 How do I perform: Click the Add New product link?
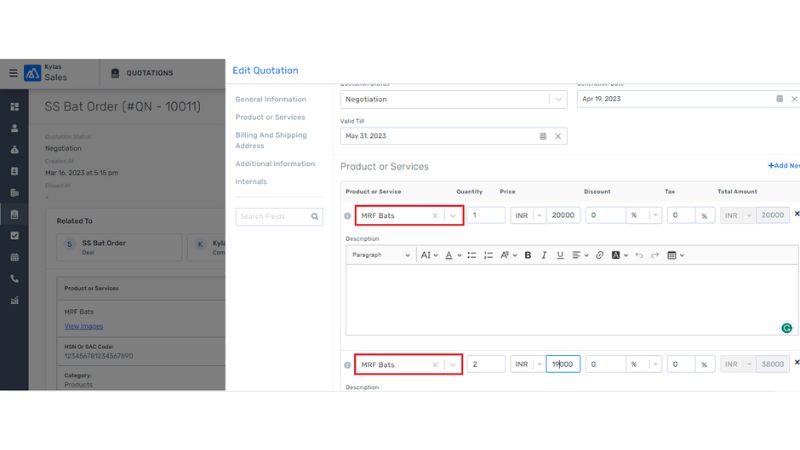[784, 165]
